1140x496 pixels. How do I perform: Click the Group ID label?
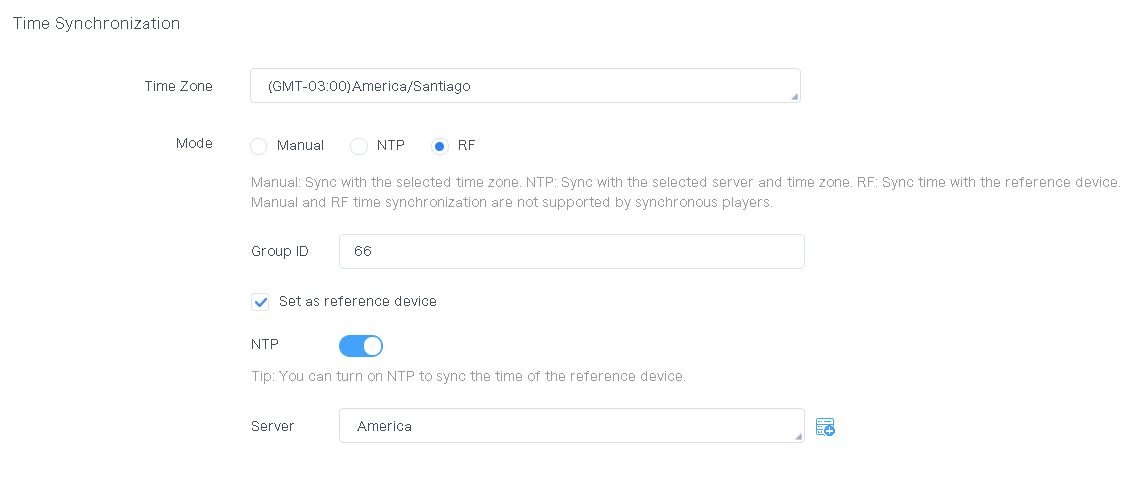[x=280, y=252]
